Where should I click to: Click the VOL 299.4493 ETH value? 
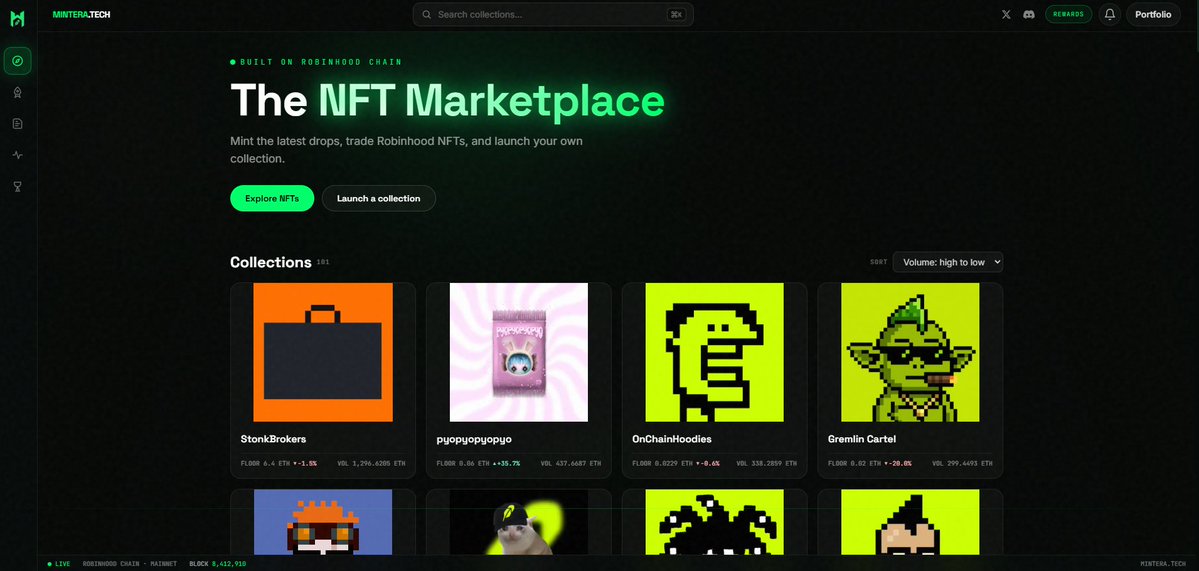pyautogui.click(x=963, y=463)
